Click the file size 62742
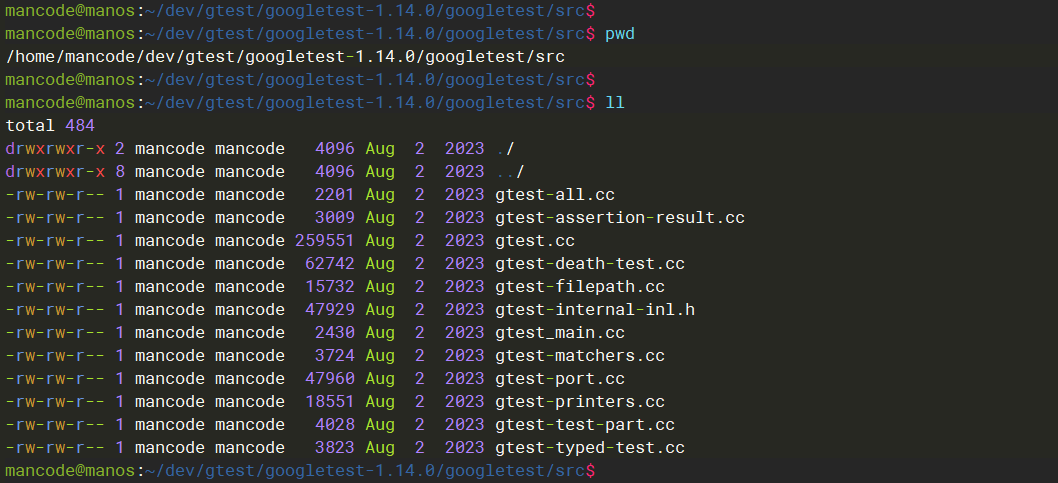Image resolution: width=1058 pixels, height=483 pixels. 330,264
